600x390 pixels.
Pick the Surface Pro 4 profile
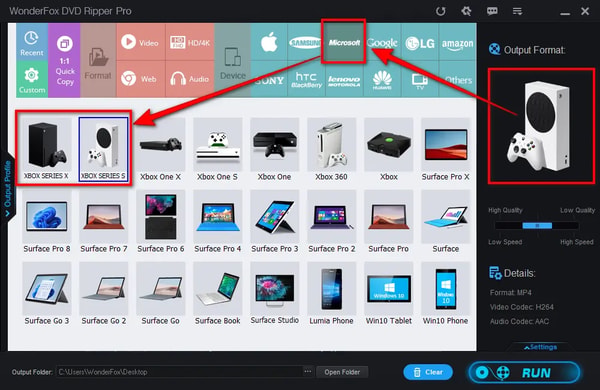(x=217, y=222)
